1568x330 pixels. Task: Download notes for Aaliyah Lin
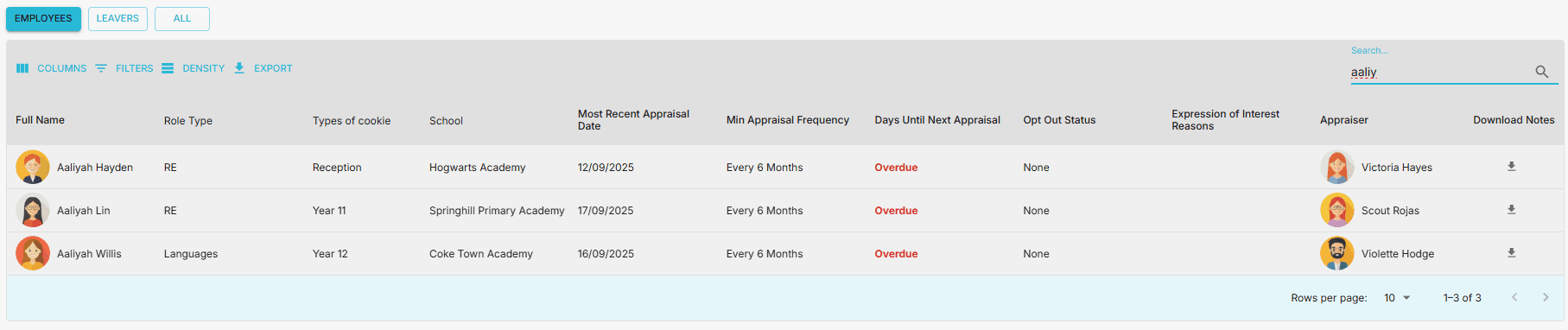click(x=1512, y=210)
